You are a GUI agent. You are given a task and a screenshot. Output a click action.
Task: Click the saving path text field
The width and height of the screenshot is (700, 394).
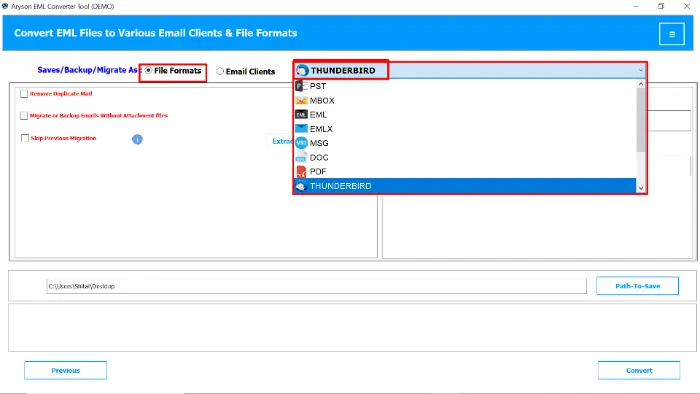[317, 286]
